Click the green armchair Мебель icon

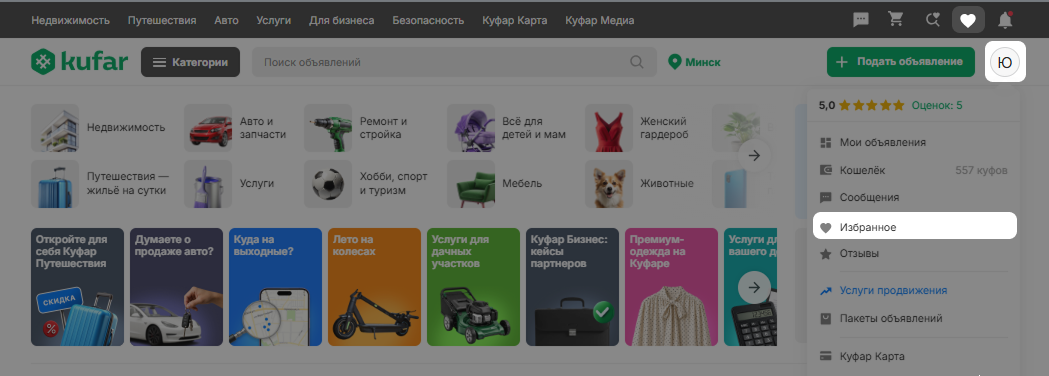point(471,184)
